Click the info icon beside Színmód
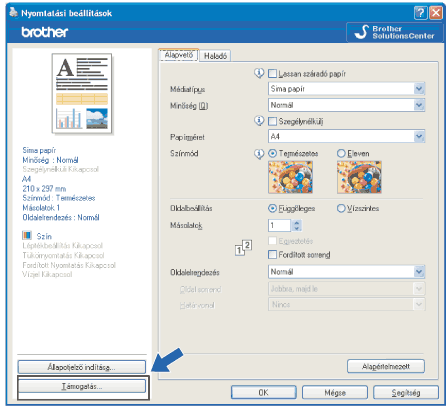Image resolution: width=448 pixels, height=413 pixels. [259, 153]
